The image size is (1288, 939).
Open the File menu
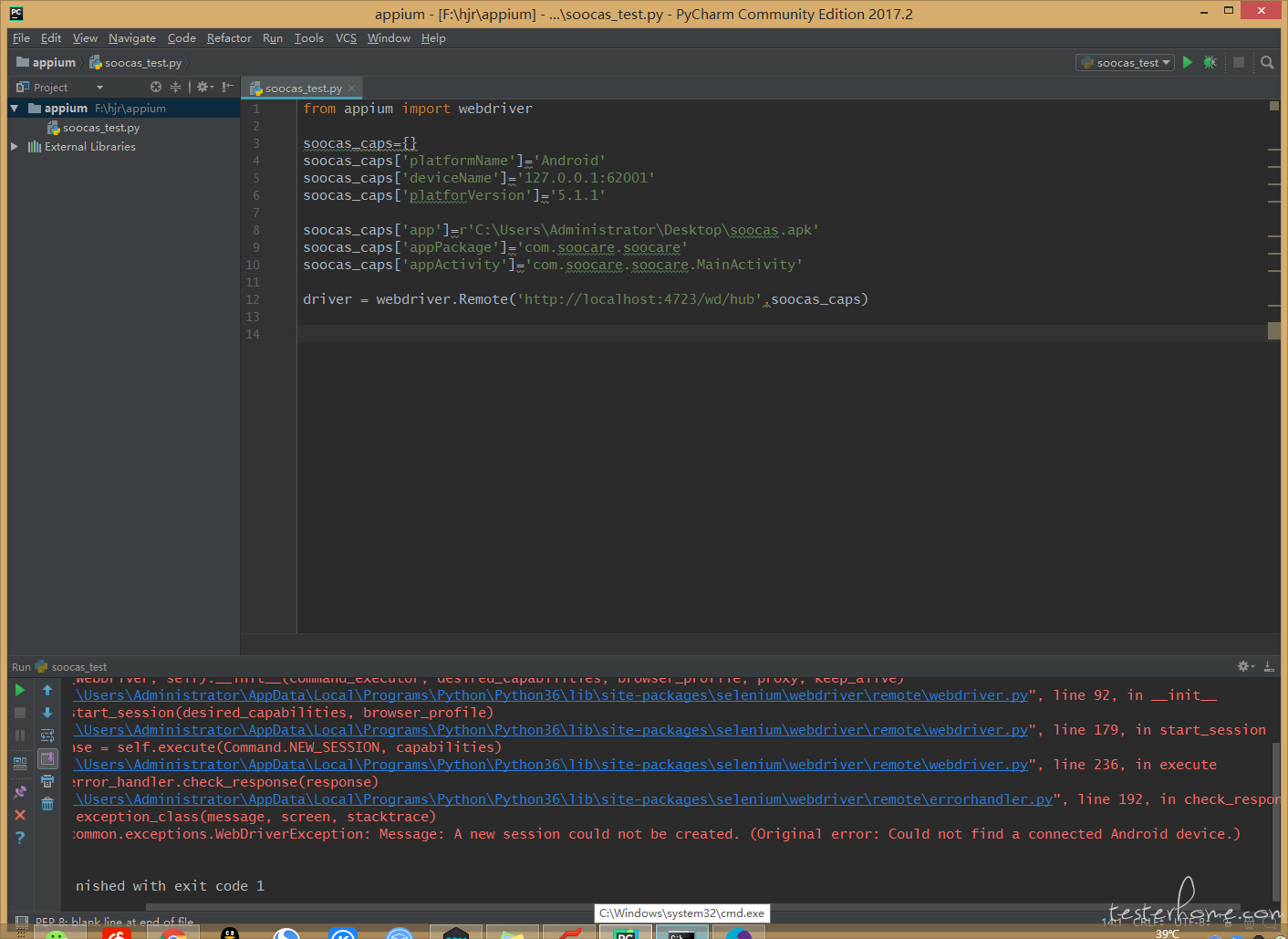21,37
